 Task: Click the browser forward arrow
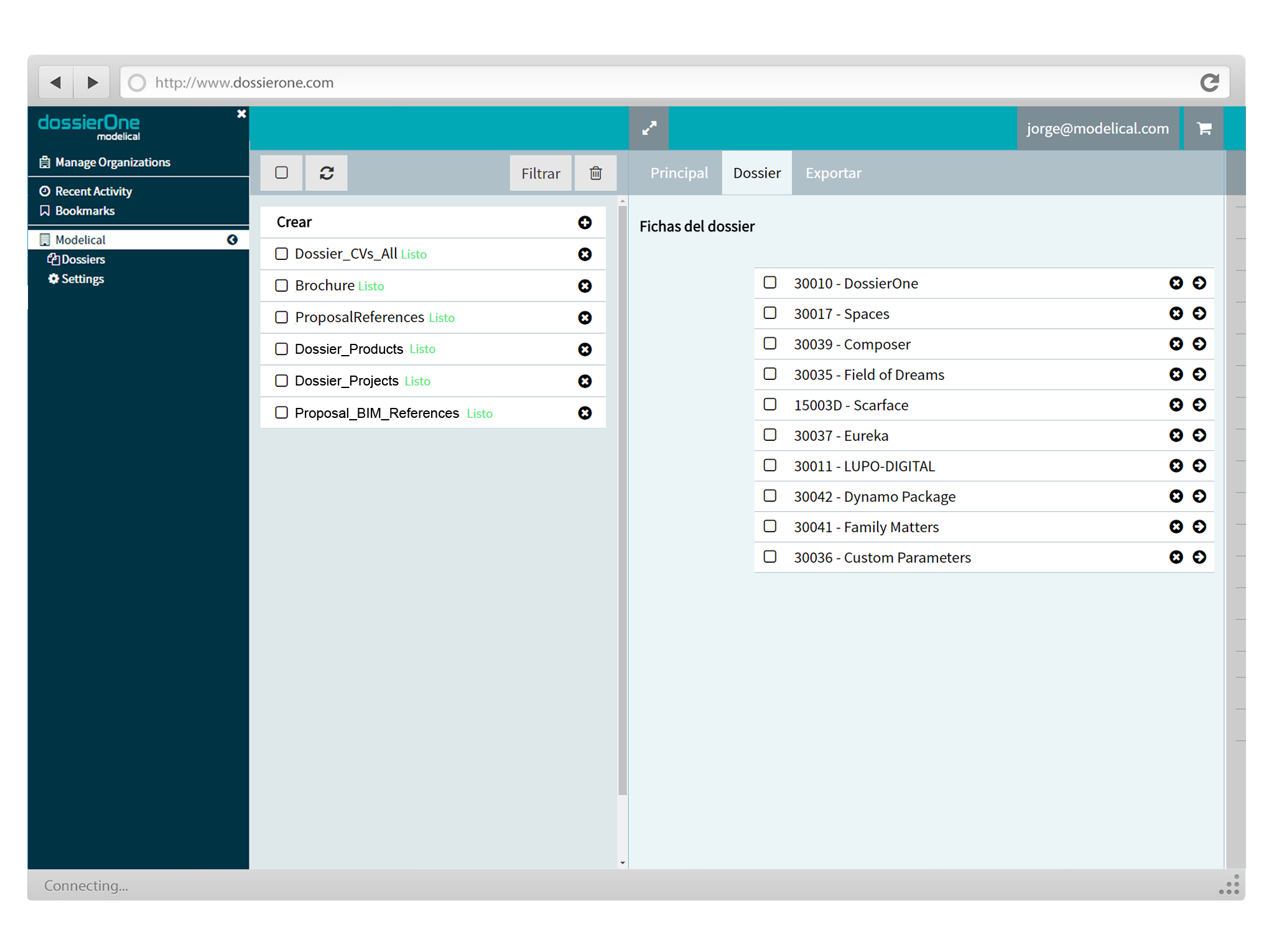click(92, 82)
